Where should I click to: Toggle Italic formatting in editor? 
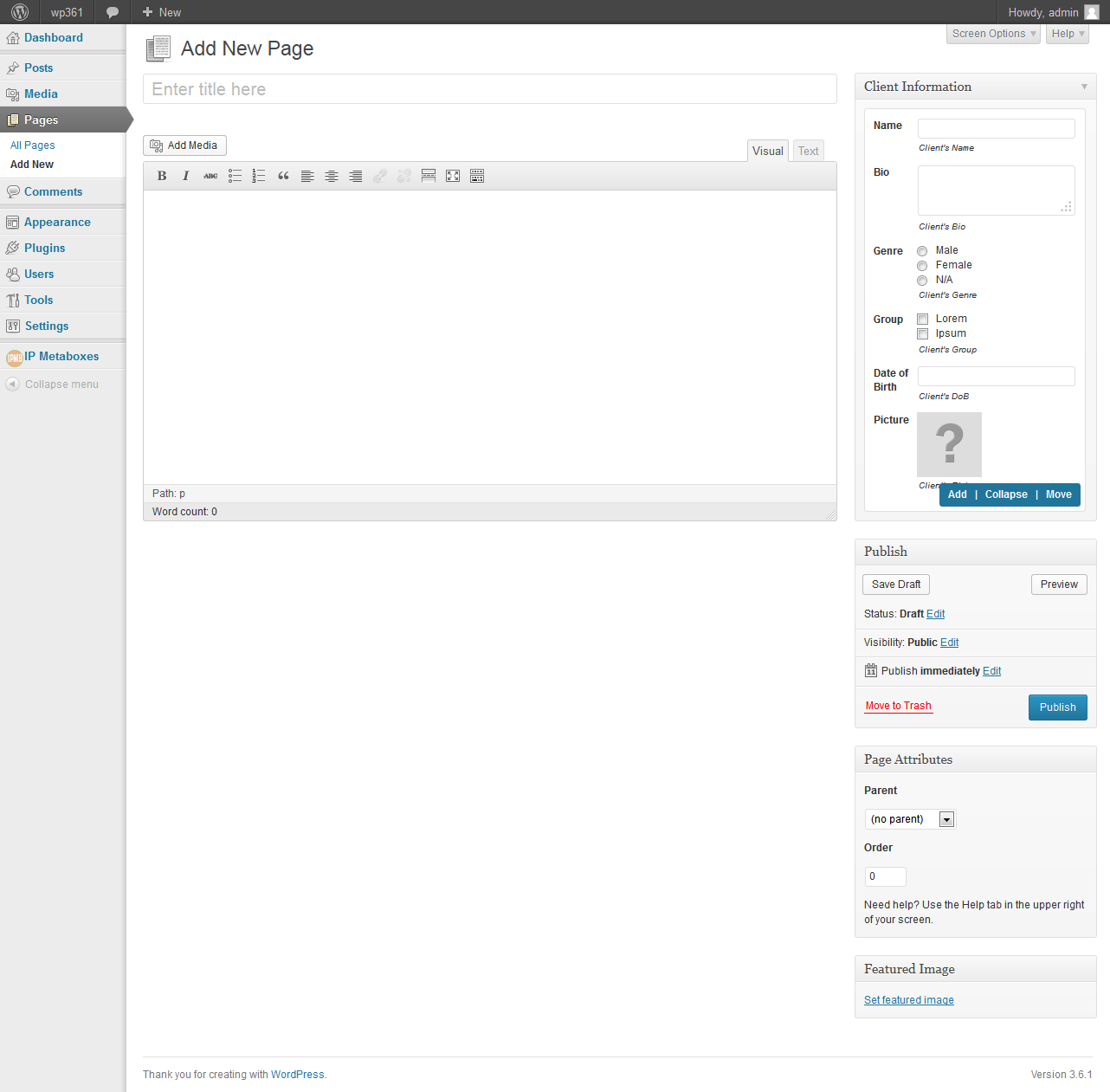coord(186,176)
